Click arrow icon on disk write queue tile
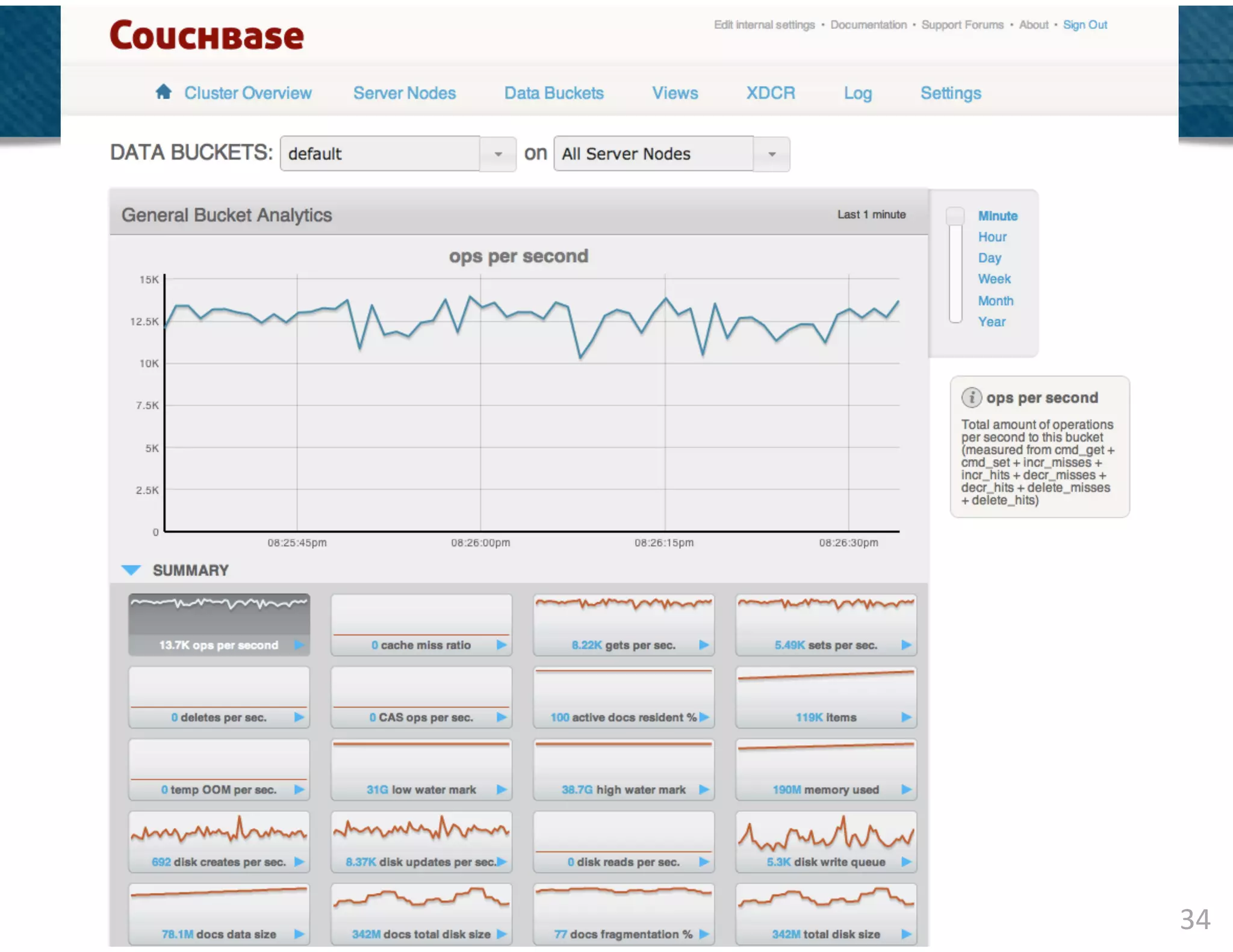 click(906, 862)
